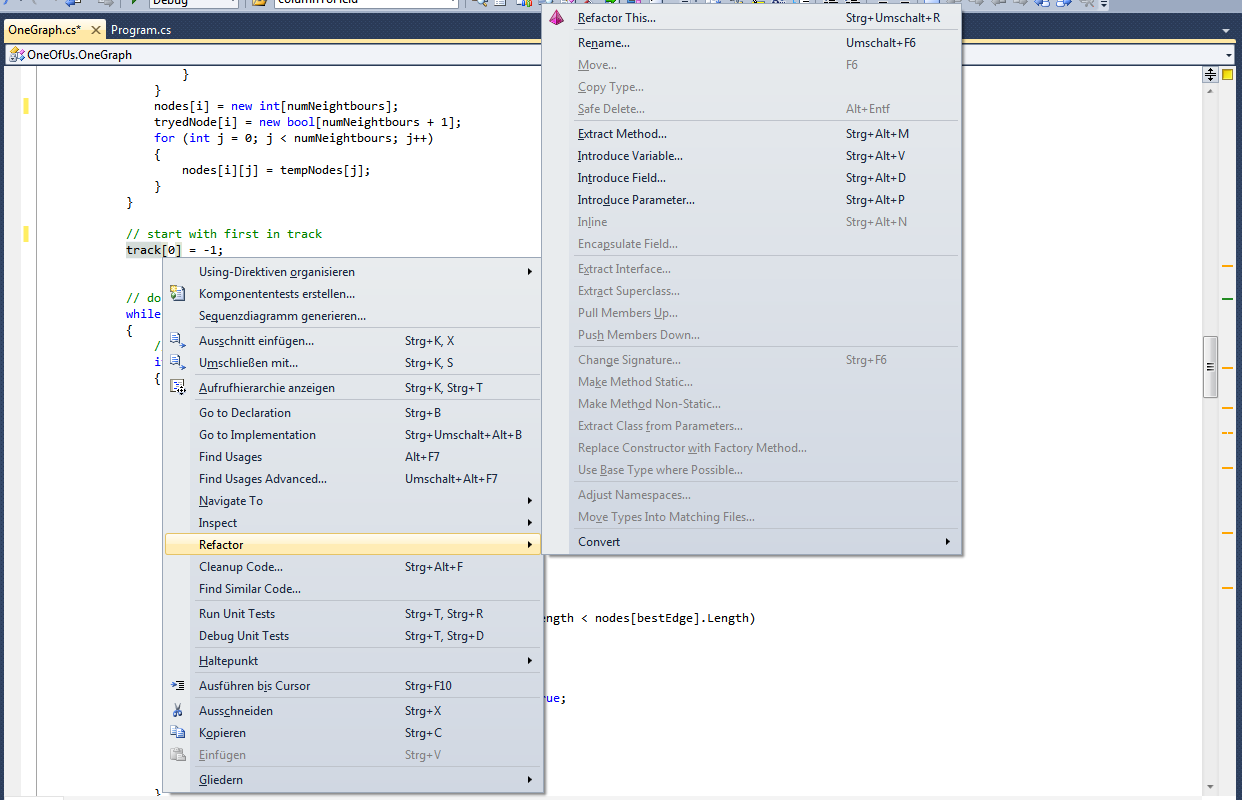Select Find Usages in context menu
This screenshot has width=1242, height=800.
click(230, 457)
